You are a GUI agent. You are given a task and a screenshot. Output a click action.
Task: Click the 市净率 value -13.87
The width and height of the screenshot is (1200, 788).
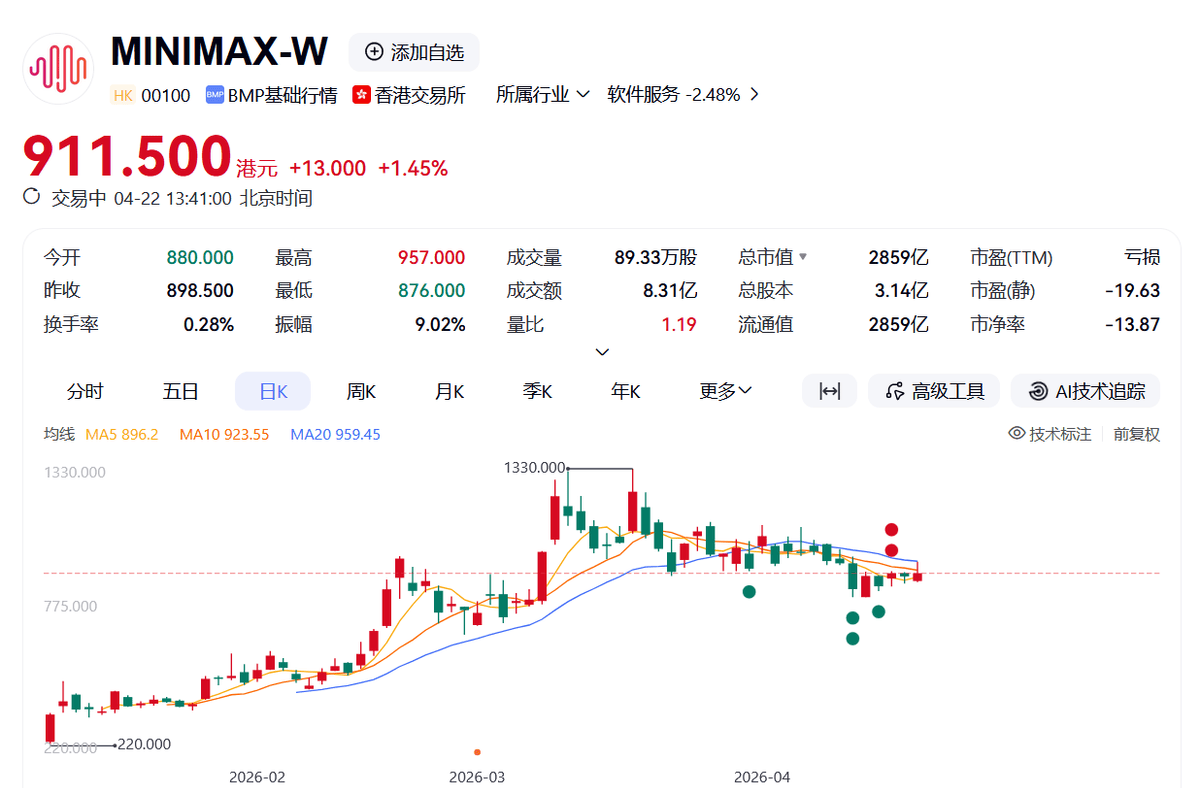(1133, 325)
